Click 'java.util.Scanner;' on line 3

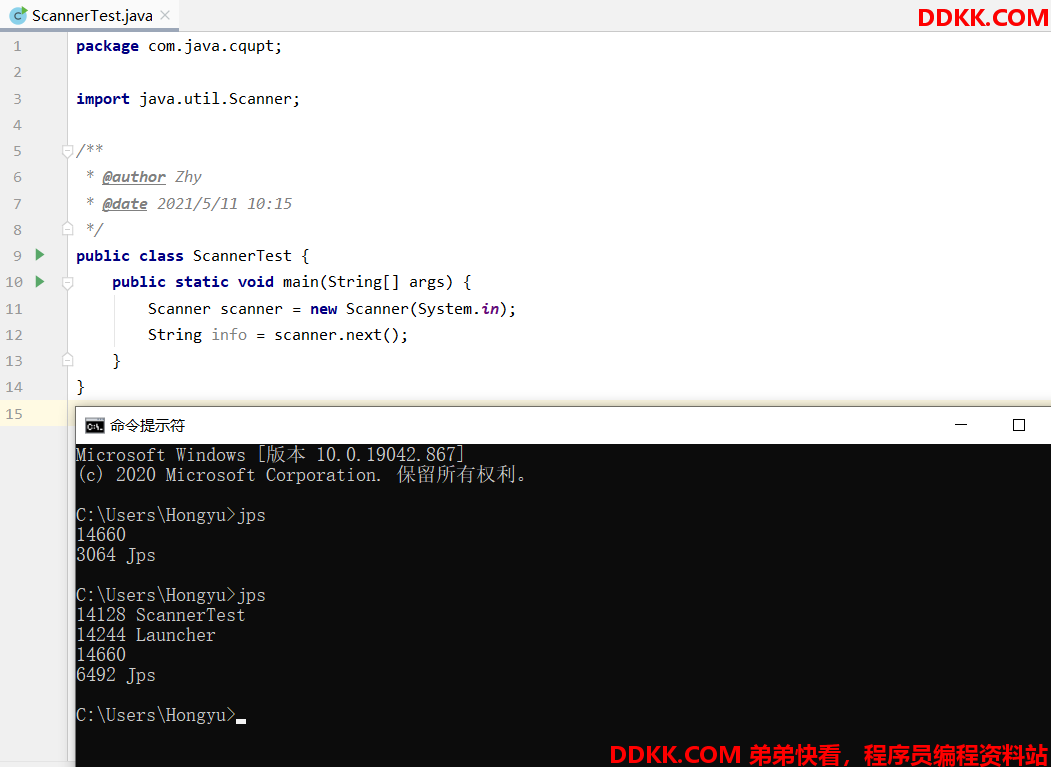pyautogui.click(x=220, y=99)
